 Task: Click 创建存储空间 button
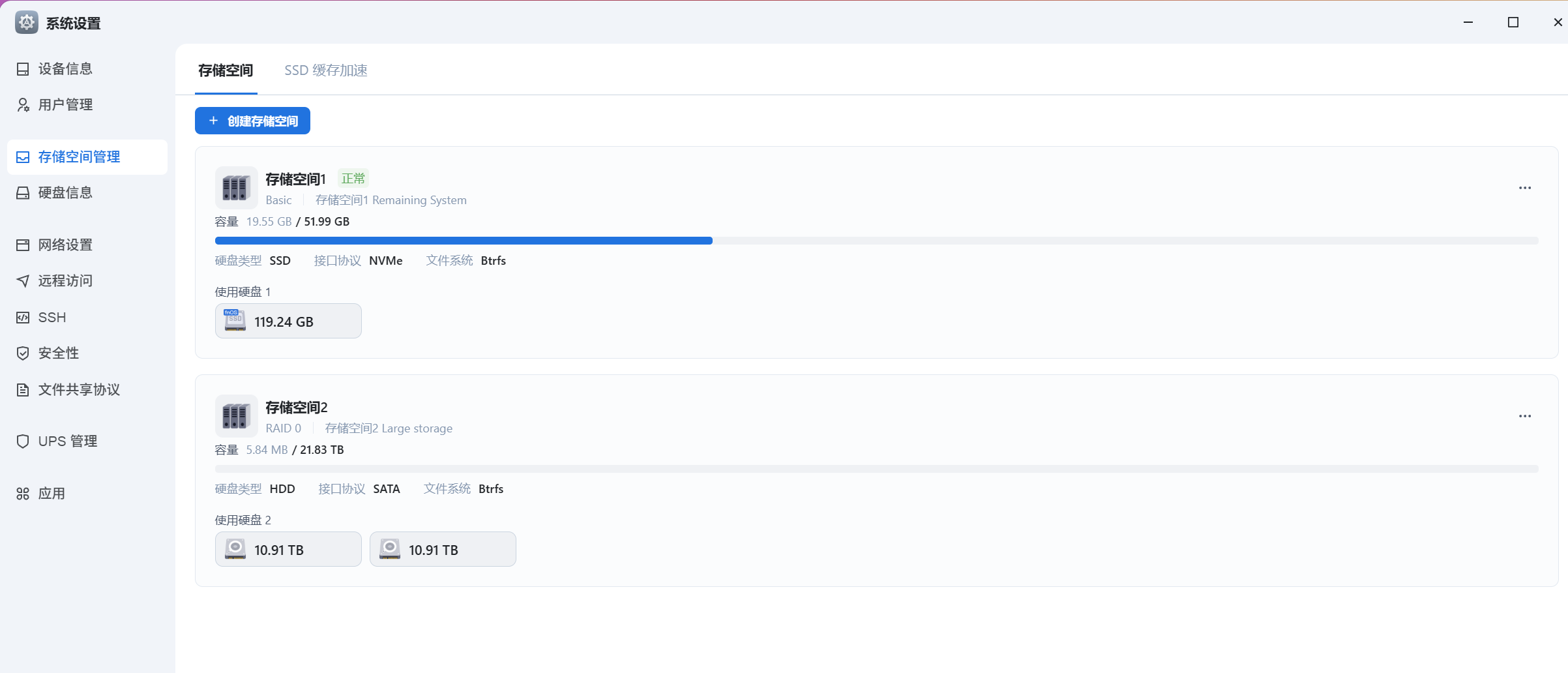click(252, 121)
